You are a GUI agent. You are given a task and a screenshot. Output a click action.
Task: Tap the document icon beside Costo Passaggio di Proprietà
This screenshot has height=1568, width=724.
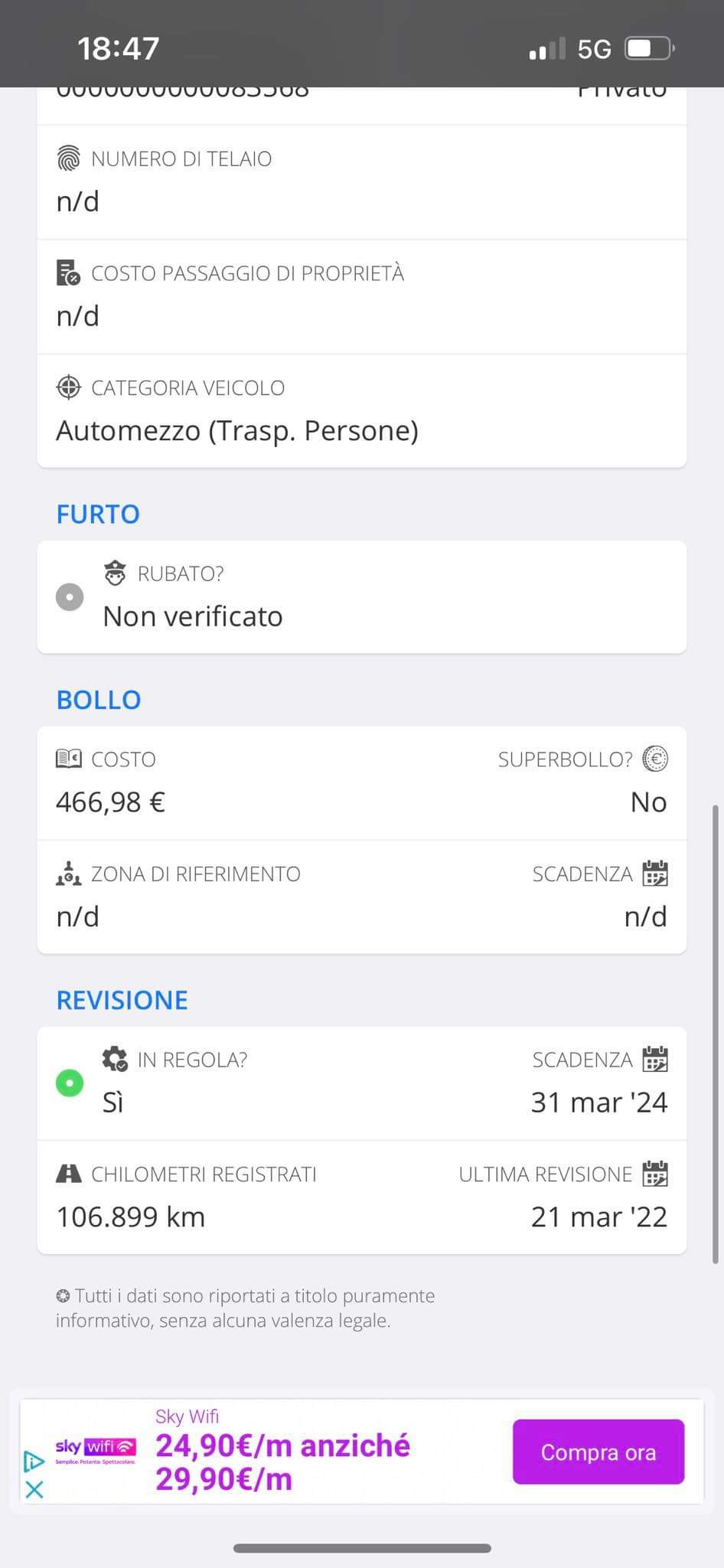69,273
